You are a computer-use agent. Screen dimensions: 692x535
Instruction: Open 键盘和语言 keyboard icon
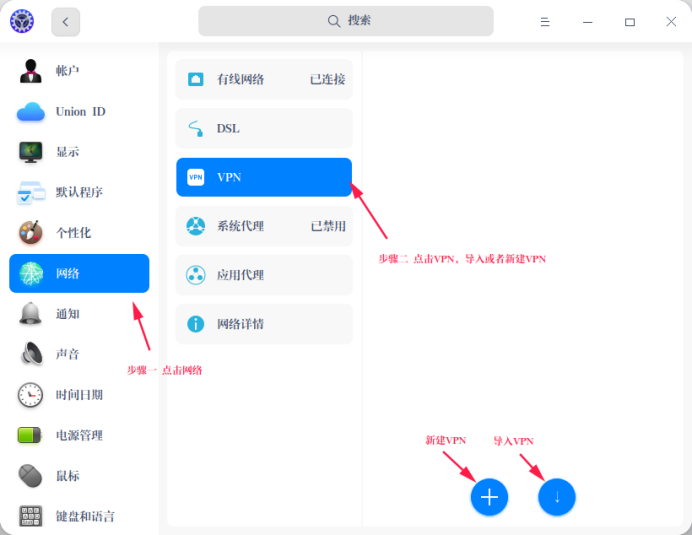(x=30, y=516)
